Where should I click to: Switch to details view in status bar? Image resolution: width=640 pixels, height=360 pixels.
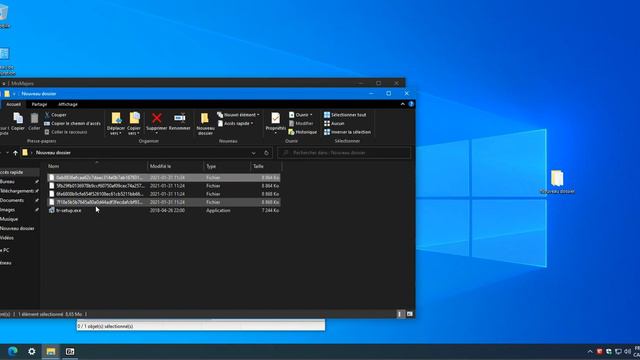(x=400, y=314)
